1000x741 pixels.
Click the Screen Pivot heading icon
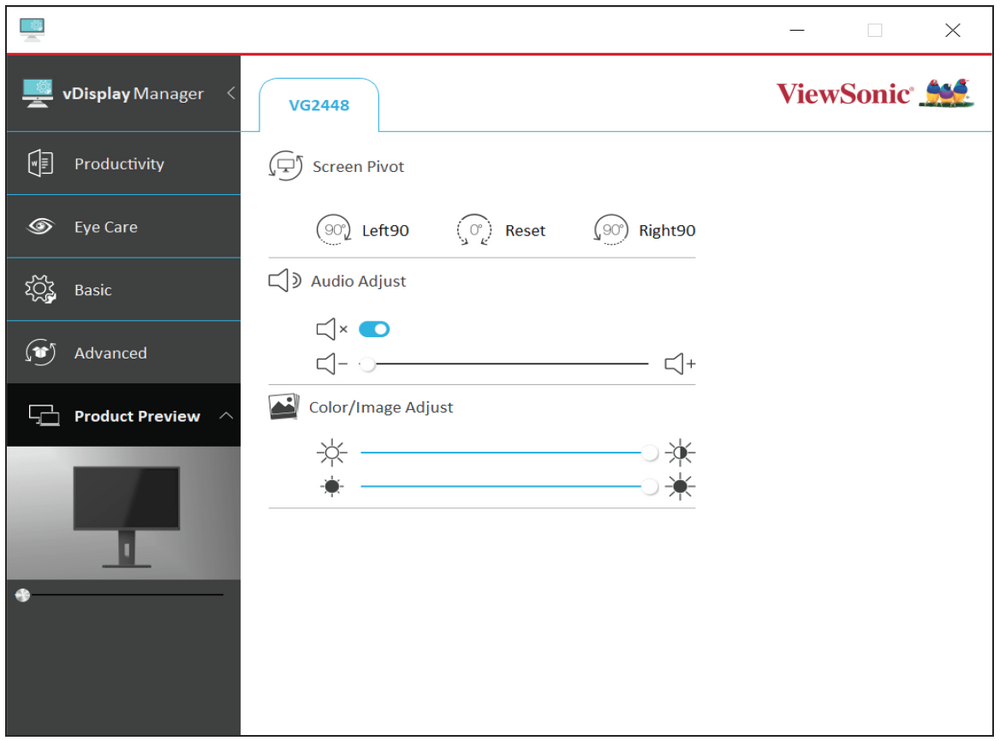click(286, 166)
